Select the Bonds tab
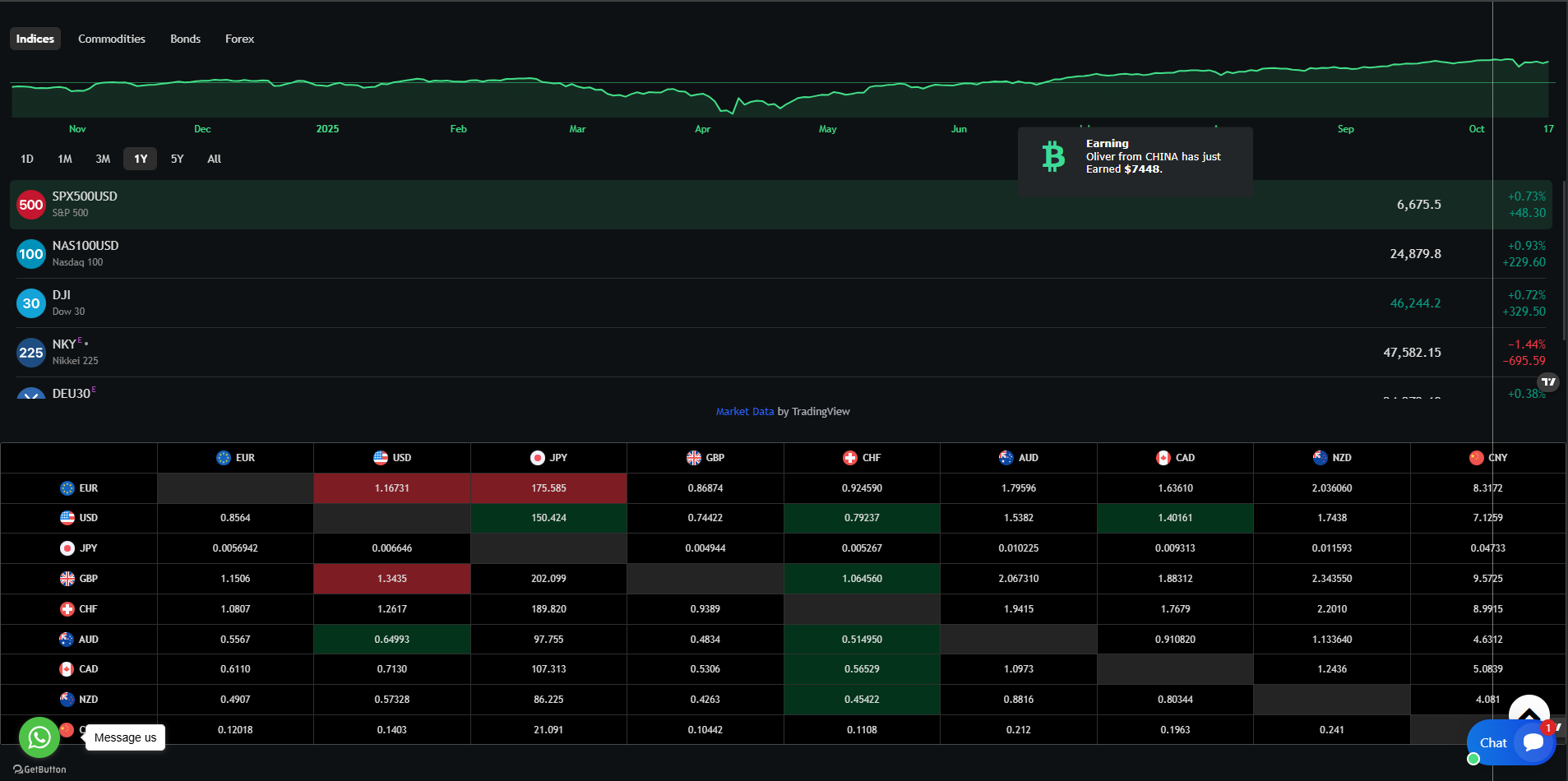Image resolution: width=1568 pixels, height=781 pixels. 185,39
